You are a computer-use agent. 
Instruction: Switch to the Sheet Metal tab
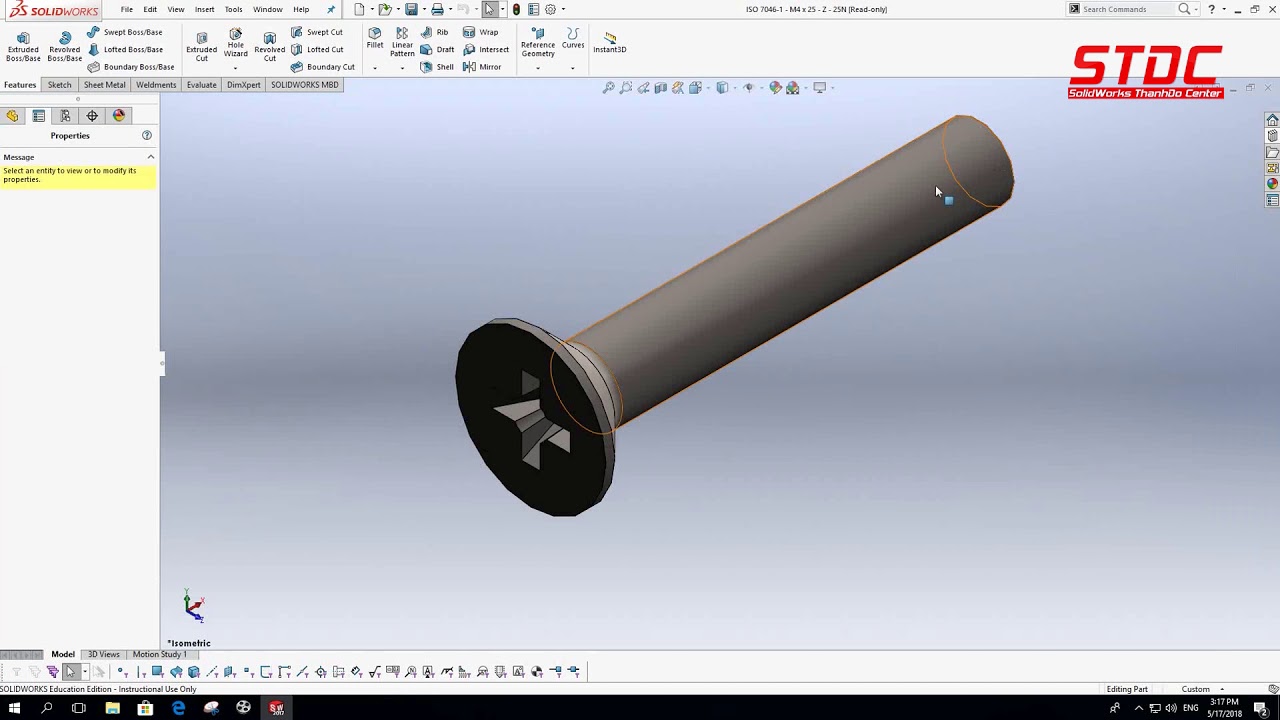(x=105, y=85)
